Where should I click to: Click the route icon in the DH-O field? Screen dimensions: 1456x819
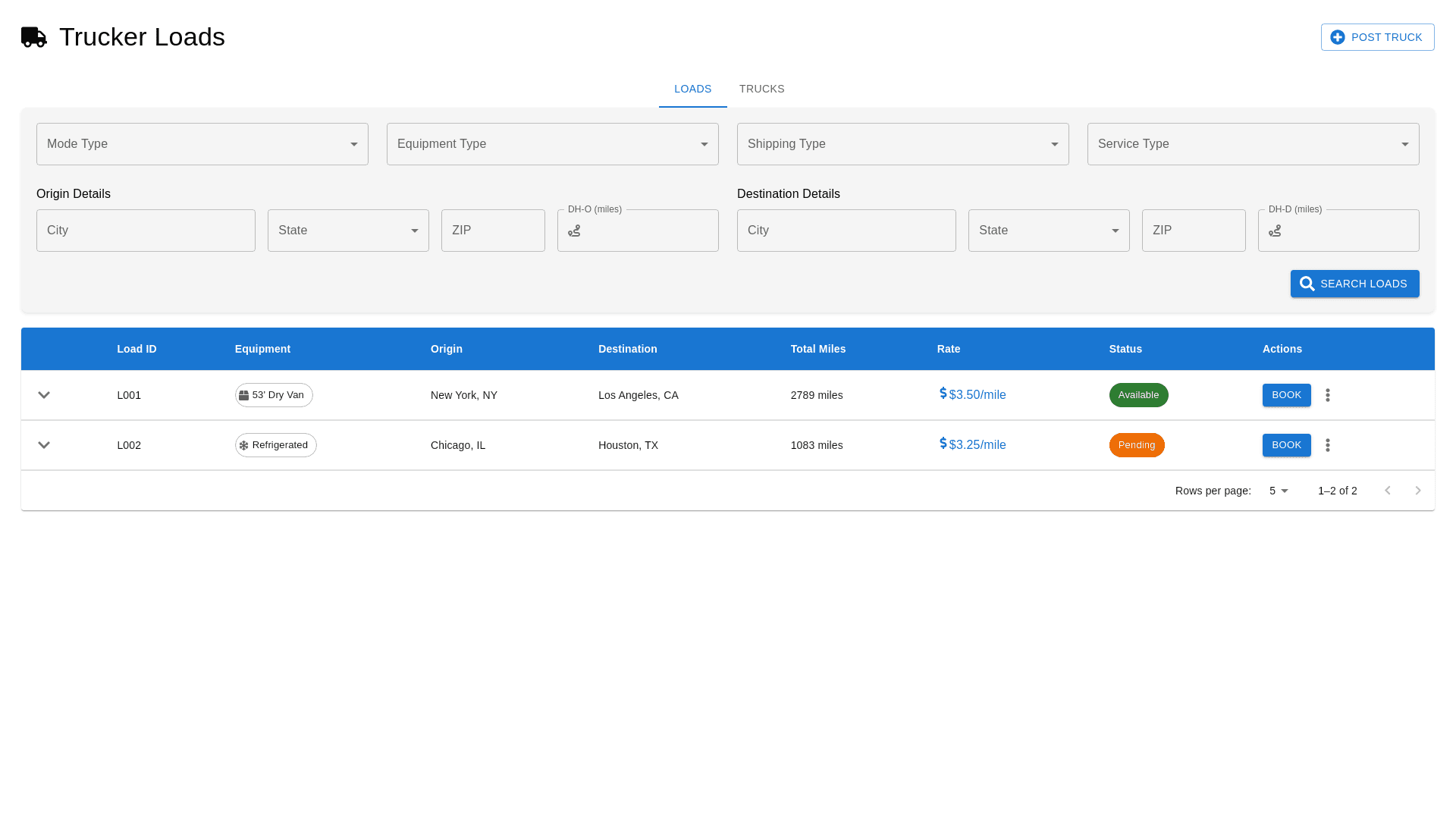(x=574, y=231)
